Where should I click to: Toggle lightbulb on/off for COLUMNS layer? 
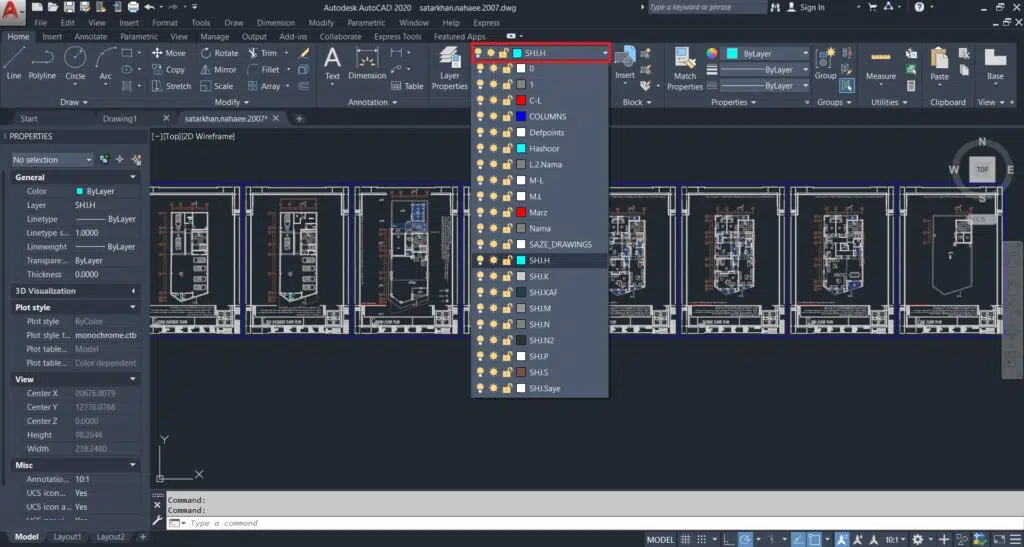(x=479, y=116)
